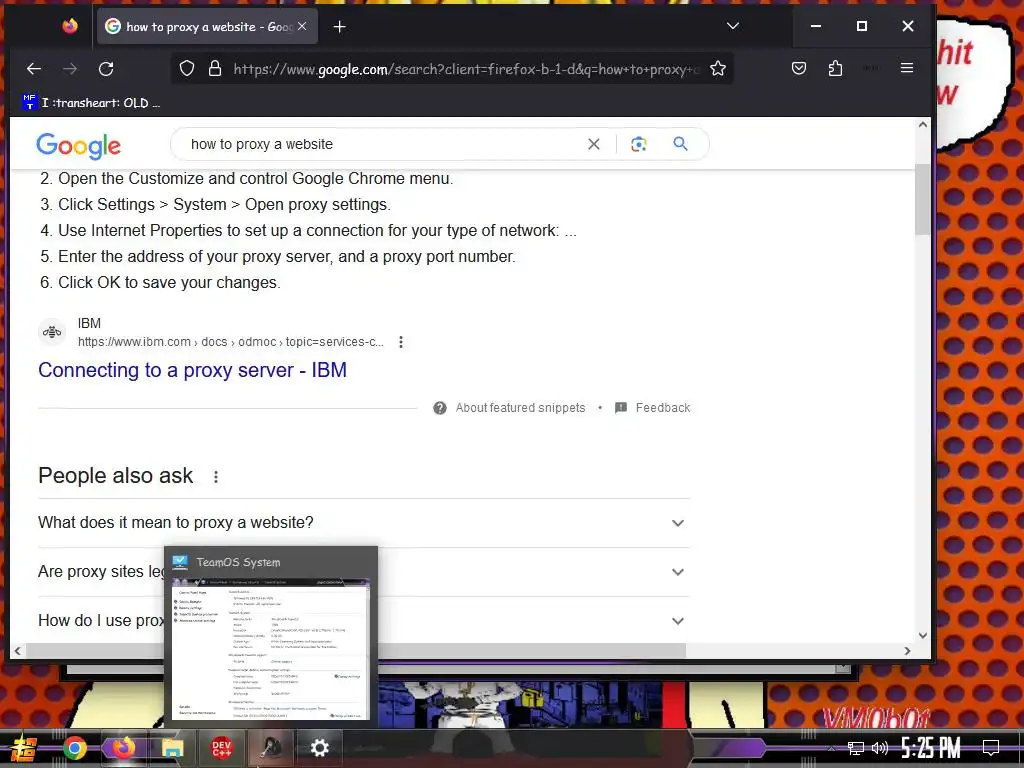Open Firefox application hamburger menu
The width and height of the screenshot is (1024, 768).
coord(906,68)
